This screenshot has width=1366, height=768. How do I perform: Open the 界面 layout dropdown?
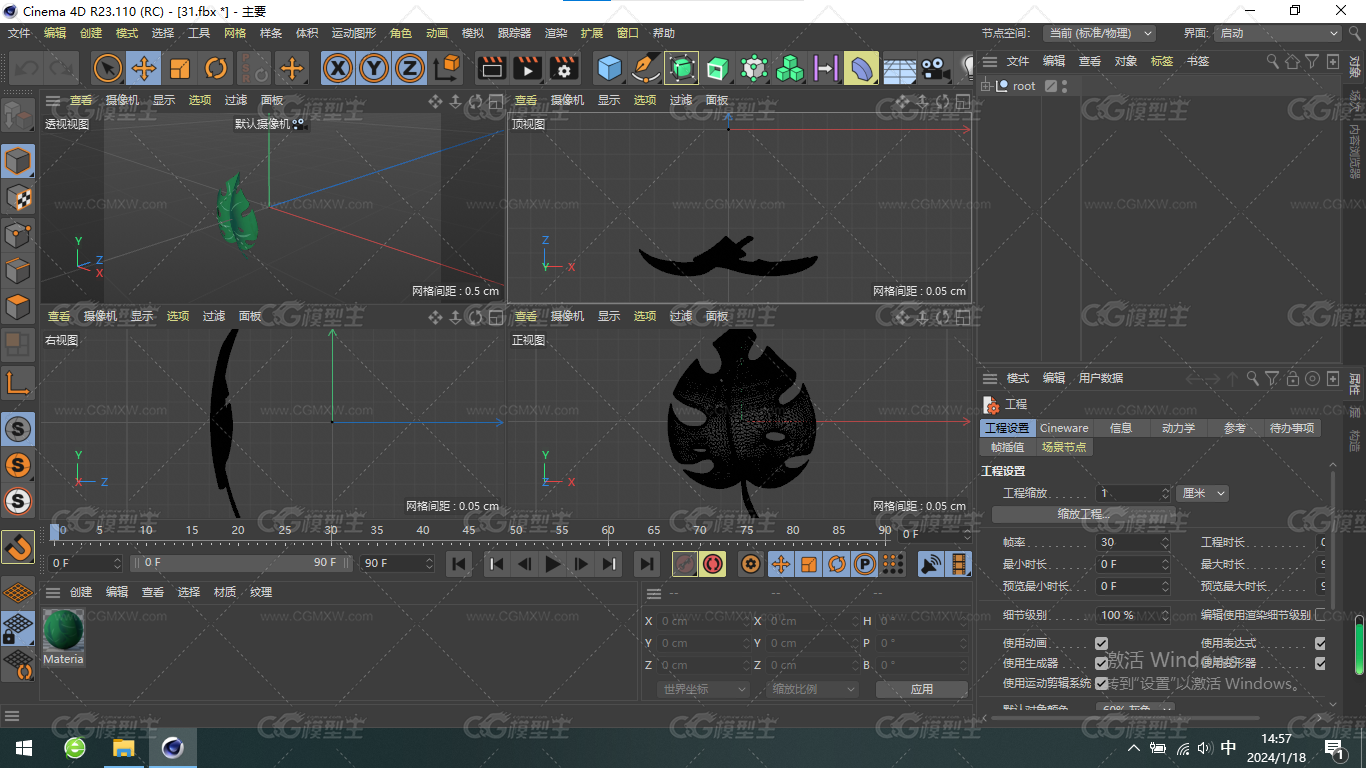(1278, 33)
